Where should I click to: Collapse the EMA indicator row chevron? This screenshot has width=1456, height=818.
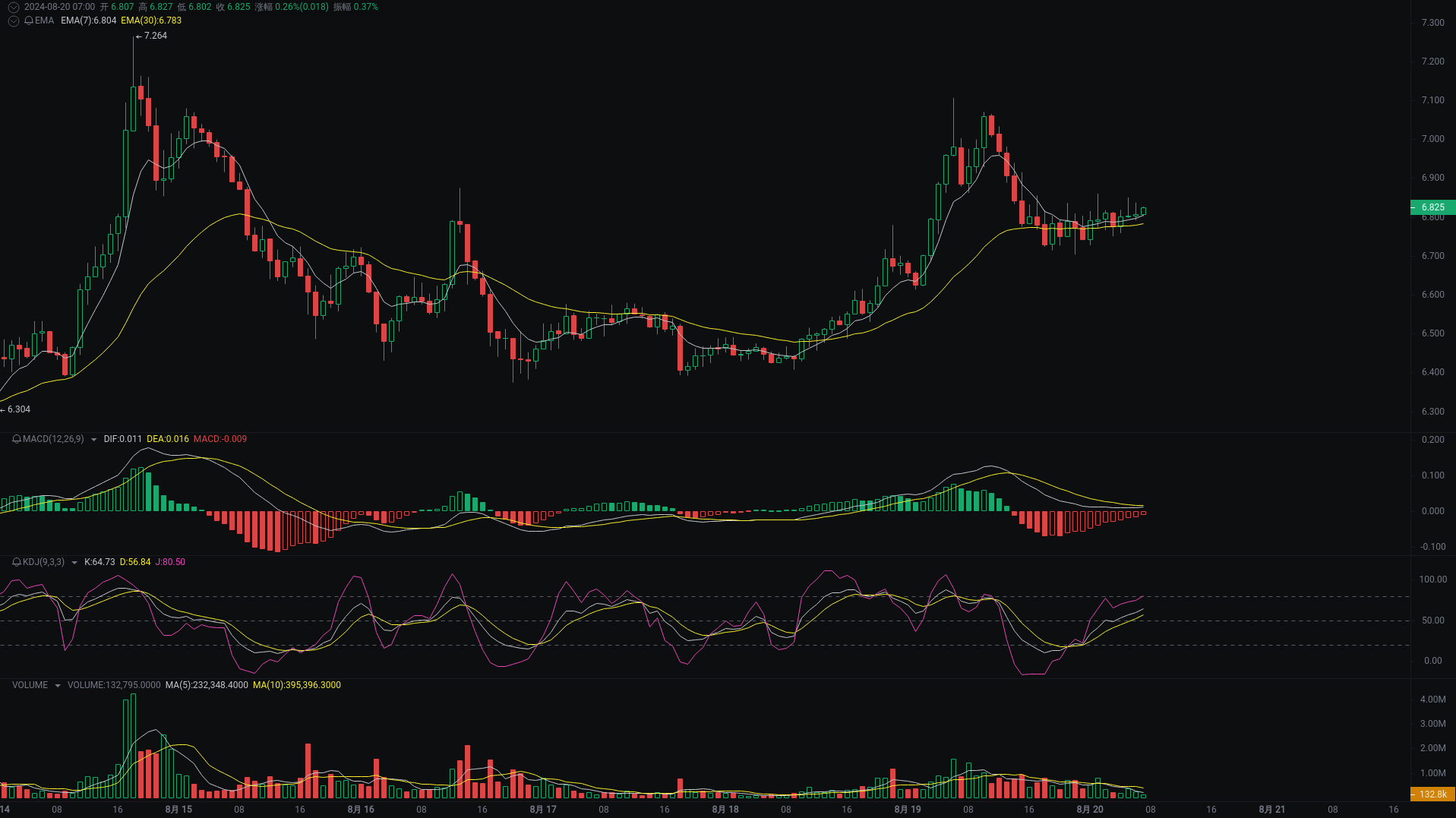14,21
